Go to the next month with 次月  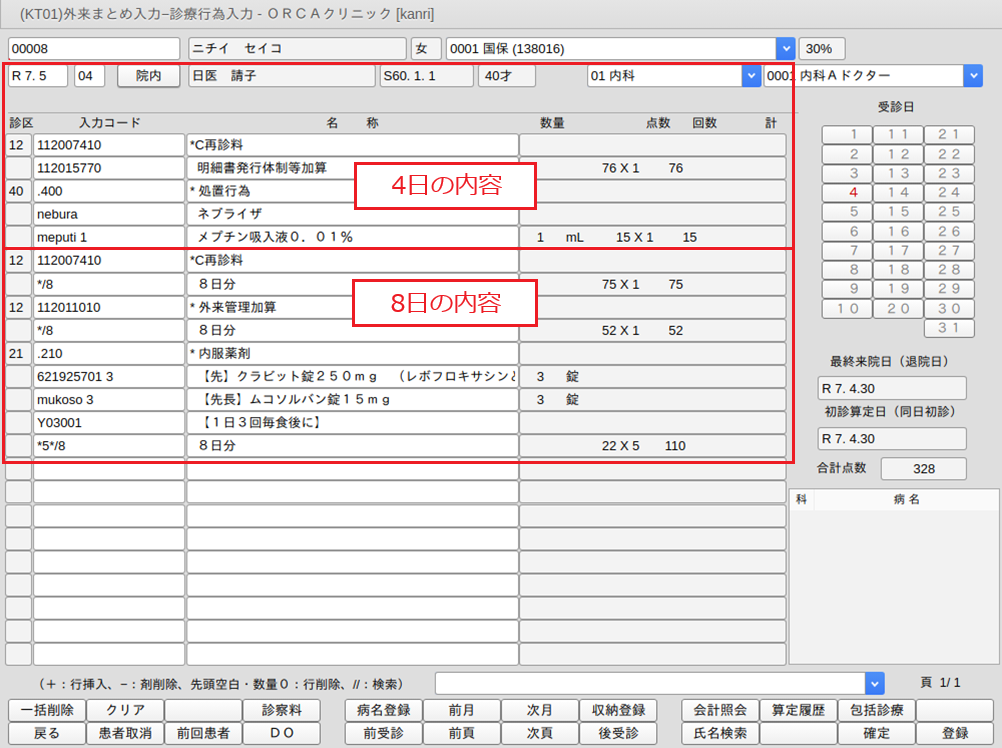pyautogui.click(x=539, y=710)
